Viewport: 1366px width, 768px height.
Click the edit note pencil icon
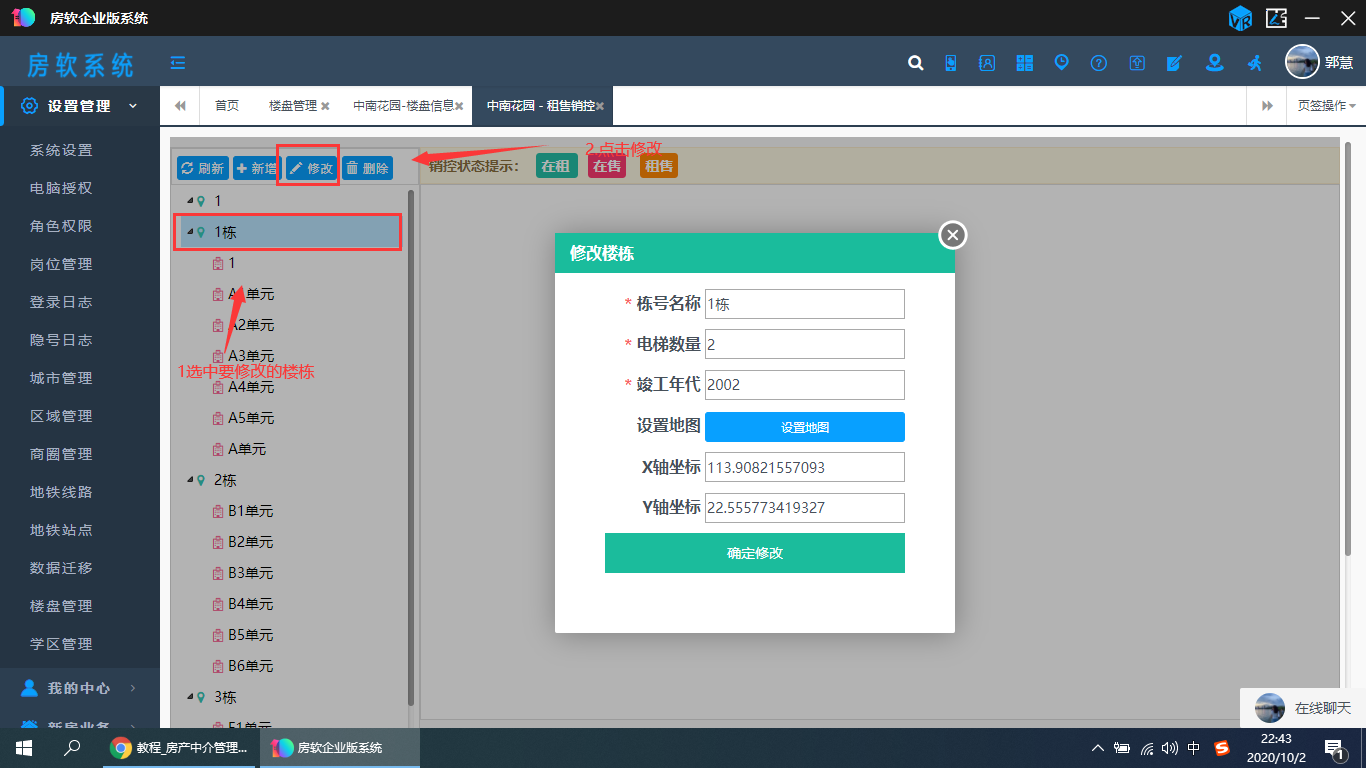click(x=1174, y=63)
